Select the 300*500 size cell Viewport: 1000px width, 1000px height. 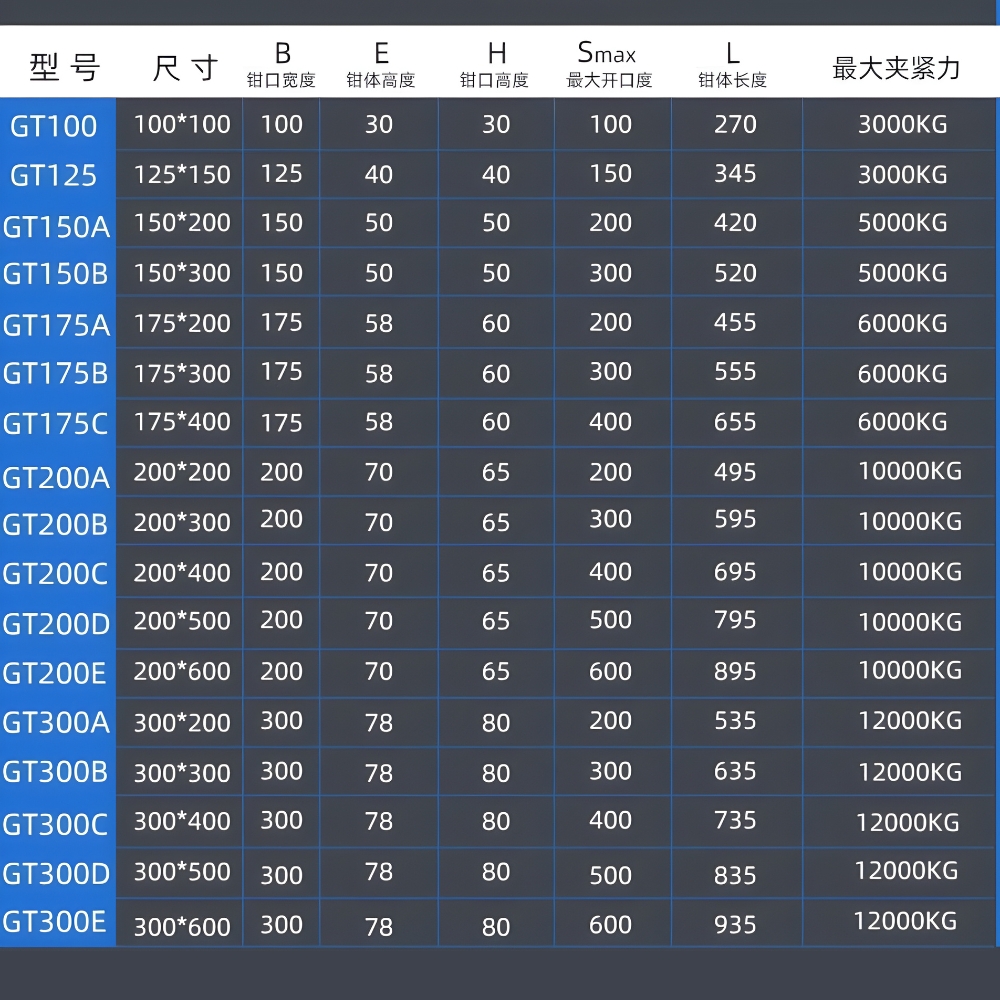point(182,872)
